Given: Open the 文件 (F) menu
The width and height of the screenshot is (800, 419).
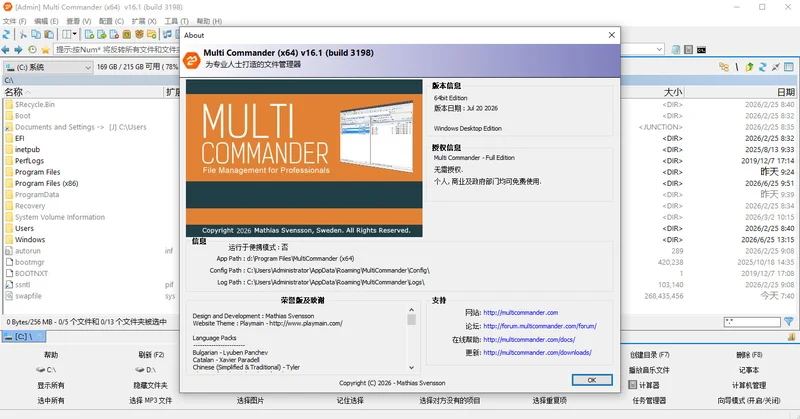Looking at the screenshot, I should (14, 21).
